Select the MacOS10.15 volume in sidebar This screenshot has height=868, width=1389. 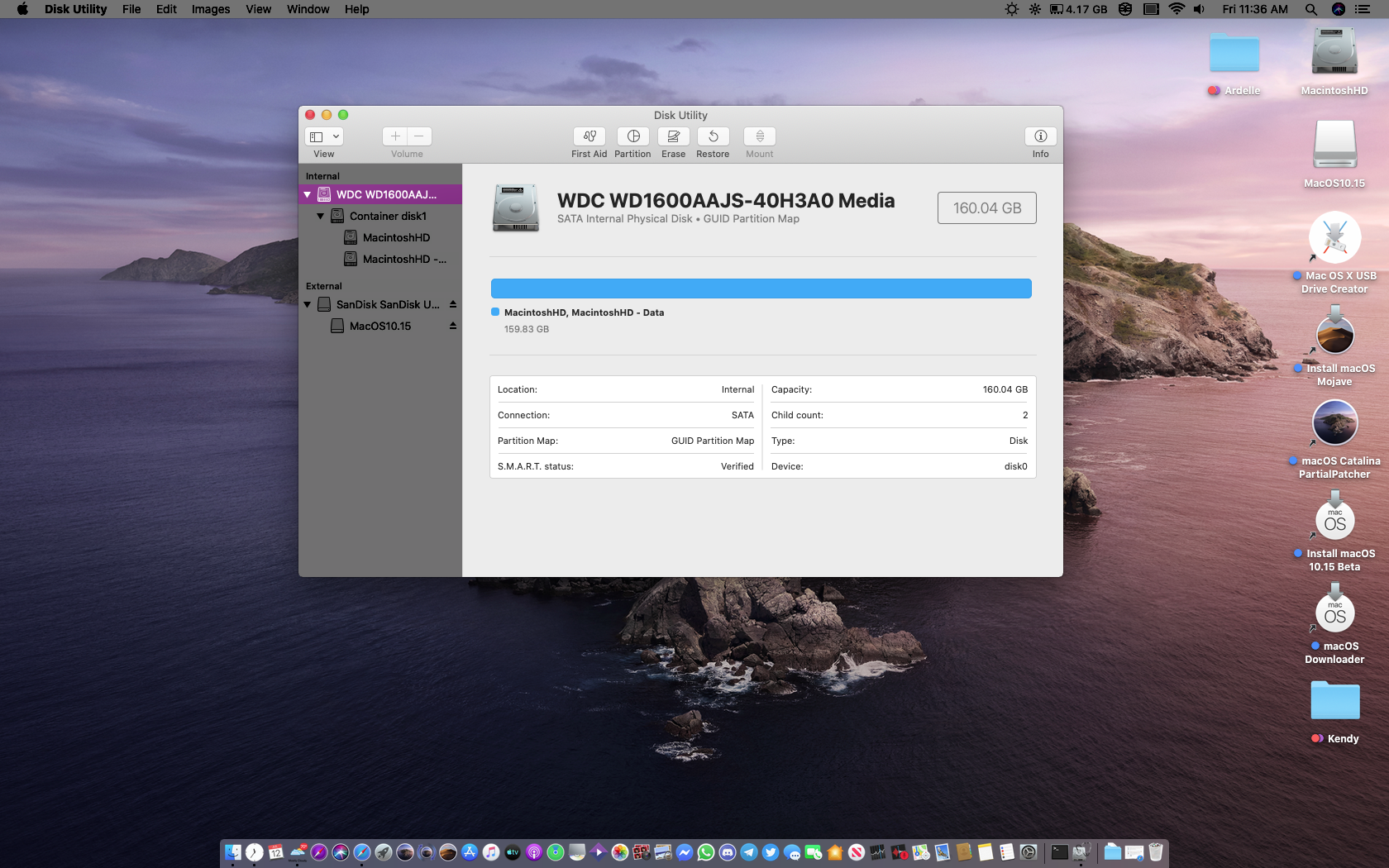tap(380, 327)
